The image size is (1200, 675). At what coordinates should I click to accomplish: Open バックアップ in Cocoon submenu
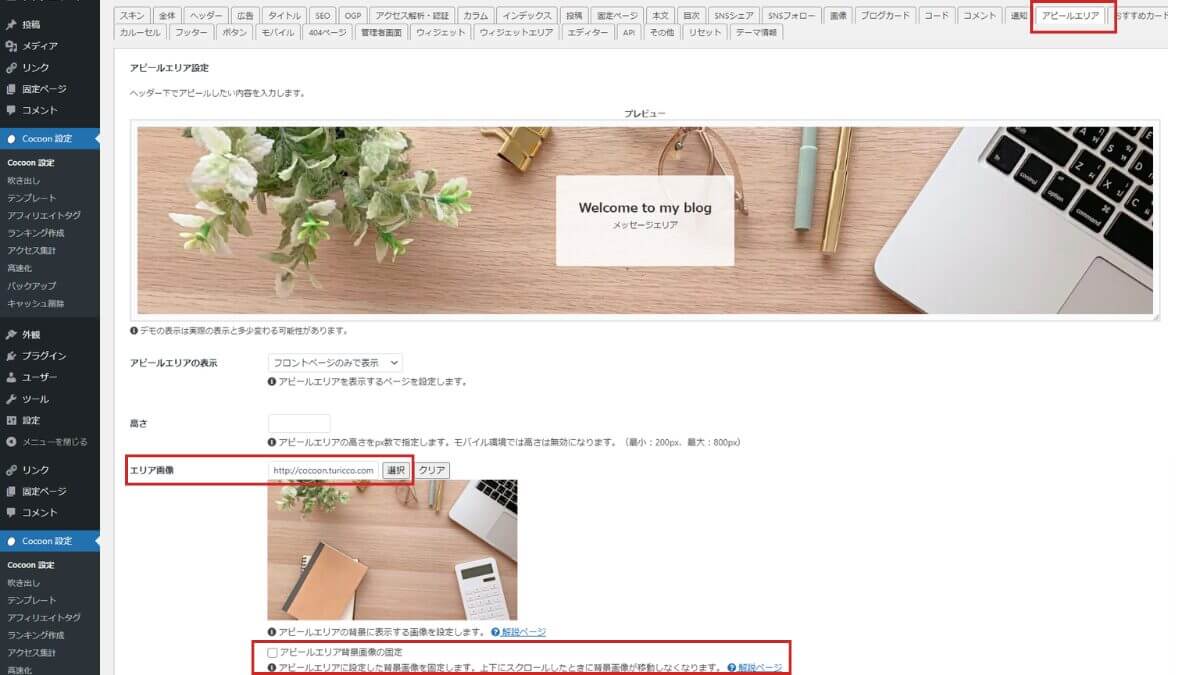tap(32, 286)
